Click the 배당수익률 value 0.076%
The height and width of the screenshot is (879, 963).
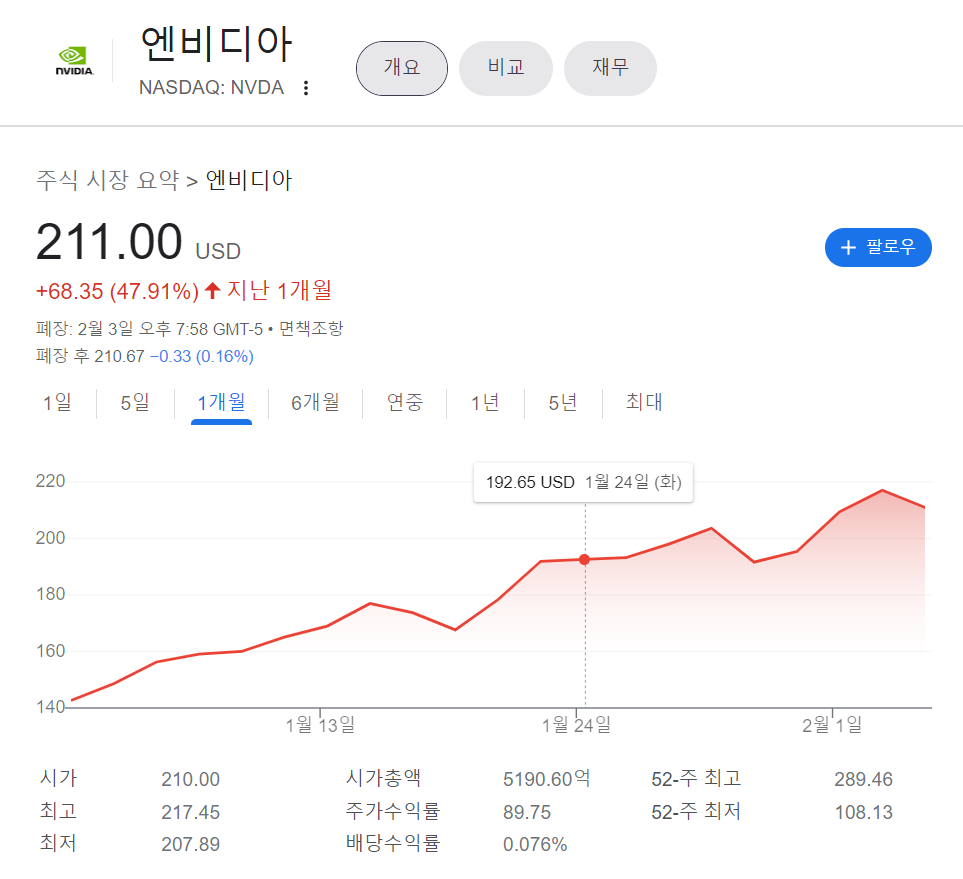[535, 845]
